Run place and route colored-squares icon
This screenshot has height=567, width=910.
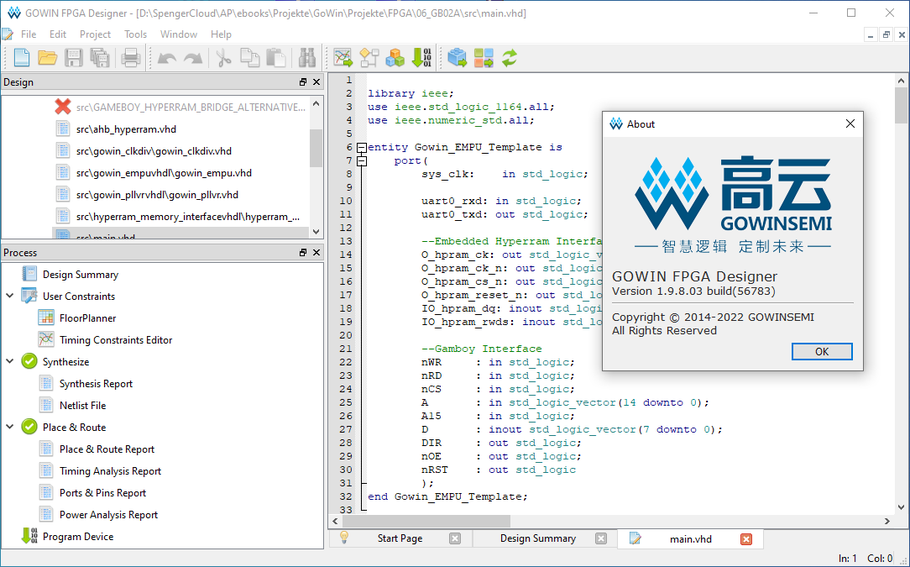click(x=483, y=58)
